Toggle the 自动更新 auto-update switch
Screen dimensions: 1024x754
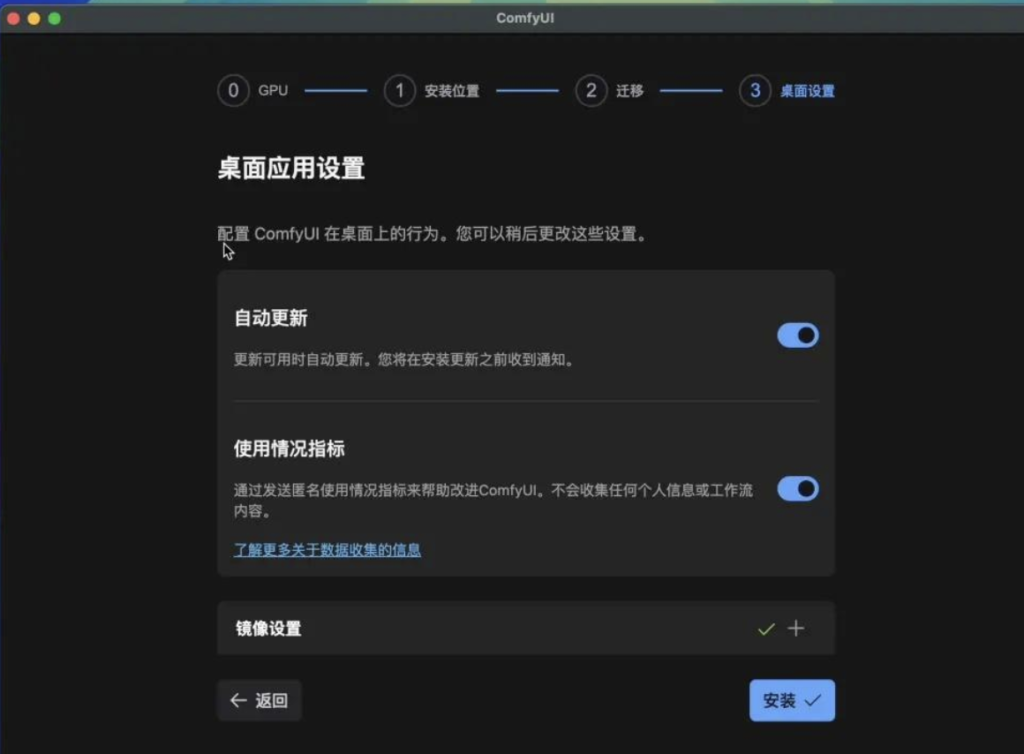tap(797, 336)
